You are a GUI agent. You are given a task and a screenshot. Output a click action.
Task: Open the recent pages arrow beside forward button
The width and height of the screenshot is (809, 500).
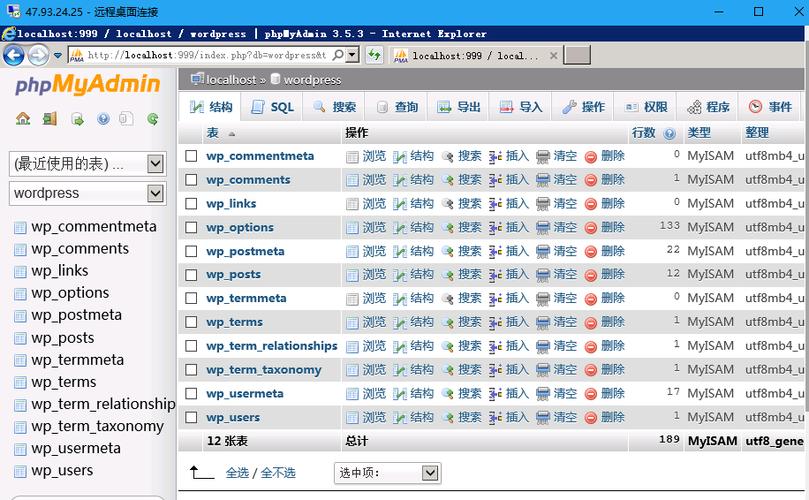(x=58, y=55)
